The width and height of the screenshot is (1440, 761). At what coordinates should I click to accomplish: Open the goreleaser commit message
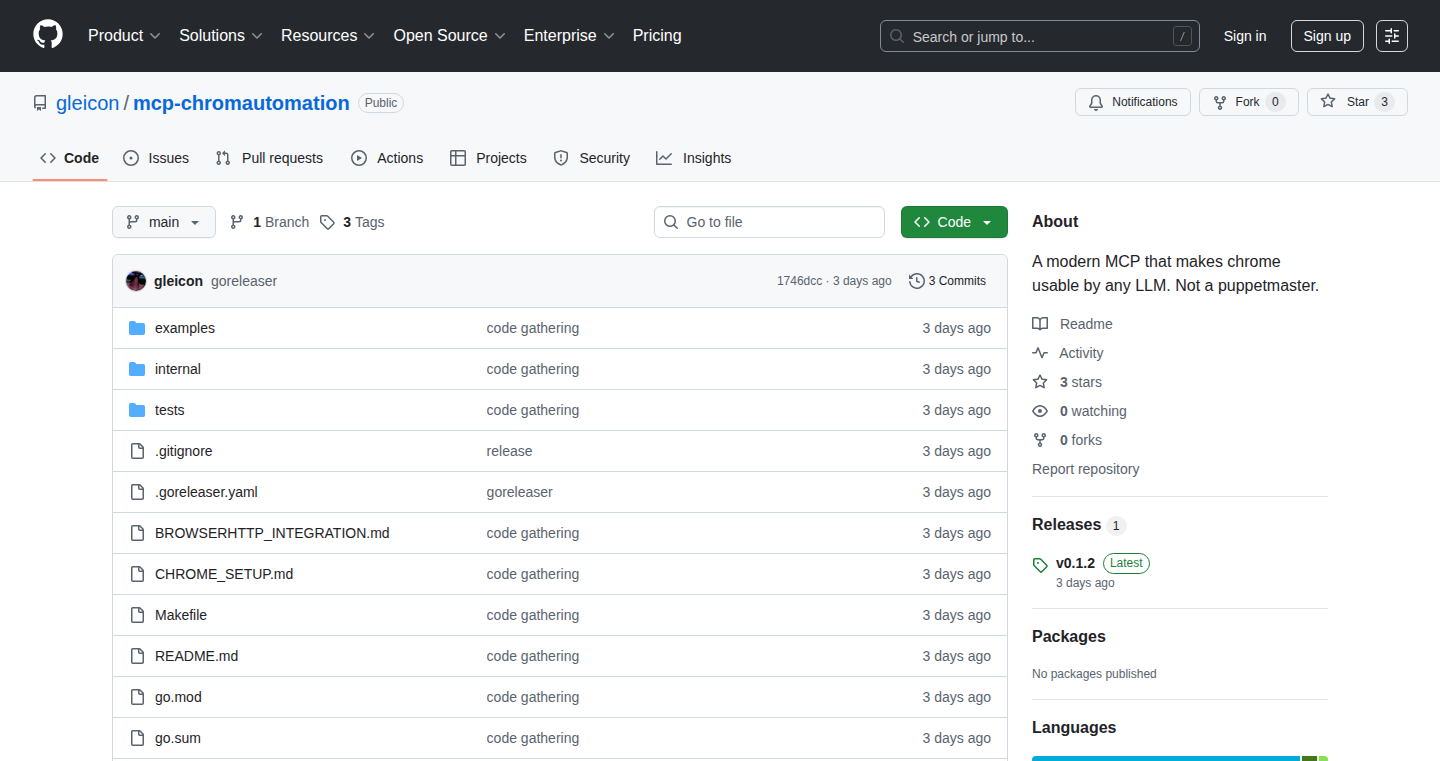(x=244, y=281)
